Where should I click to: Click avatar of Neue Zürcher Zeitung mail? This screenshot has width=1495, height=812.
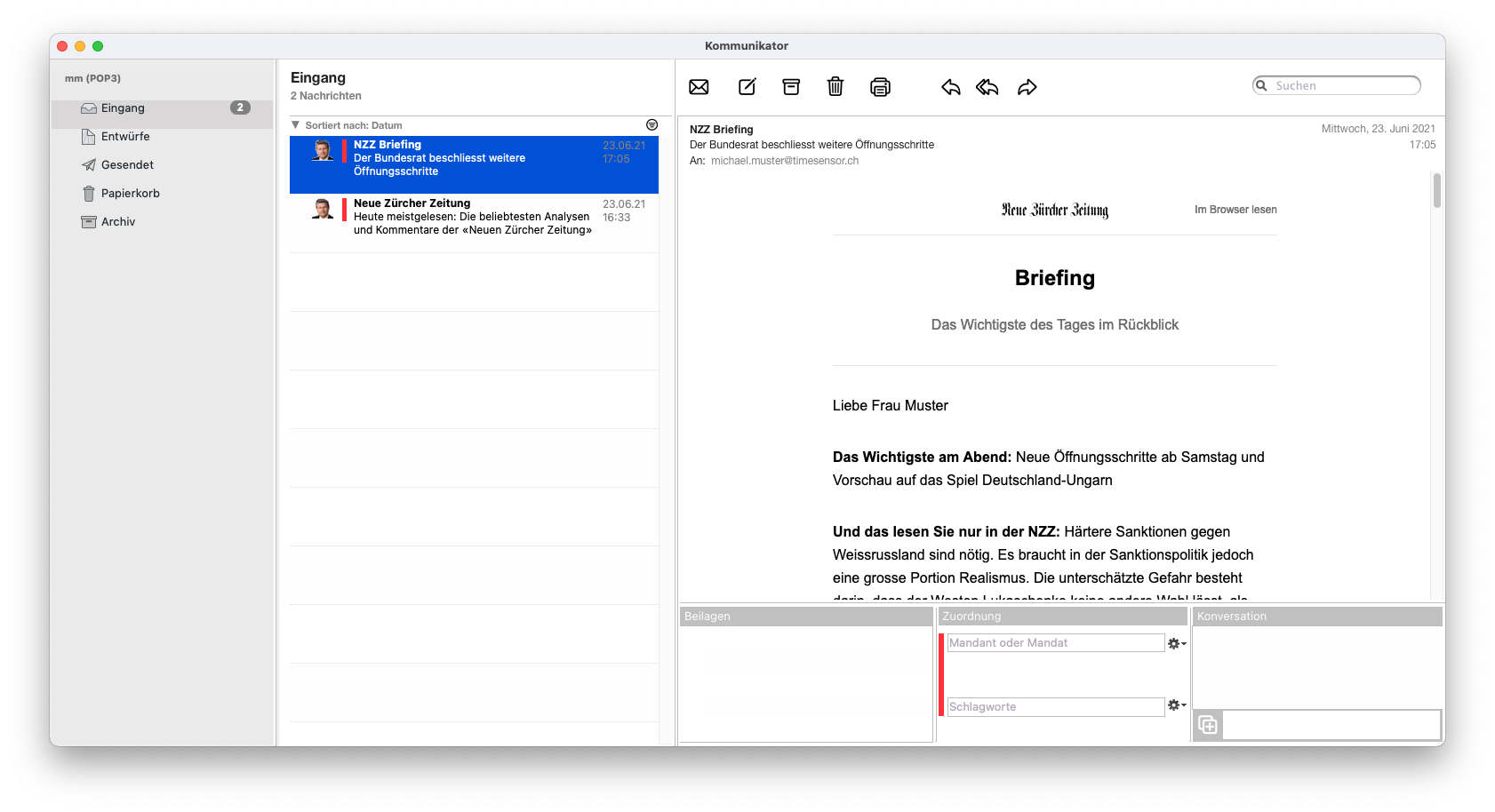[x=323, y=209]
